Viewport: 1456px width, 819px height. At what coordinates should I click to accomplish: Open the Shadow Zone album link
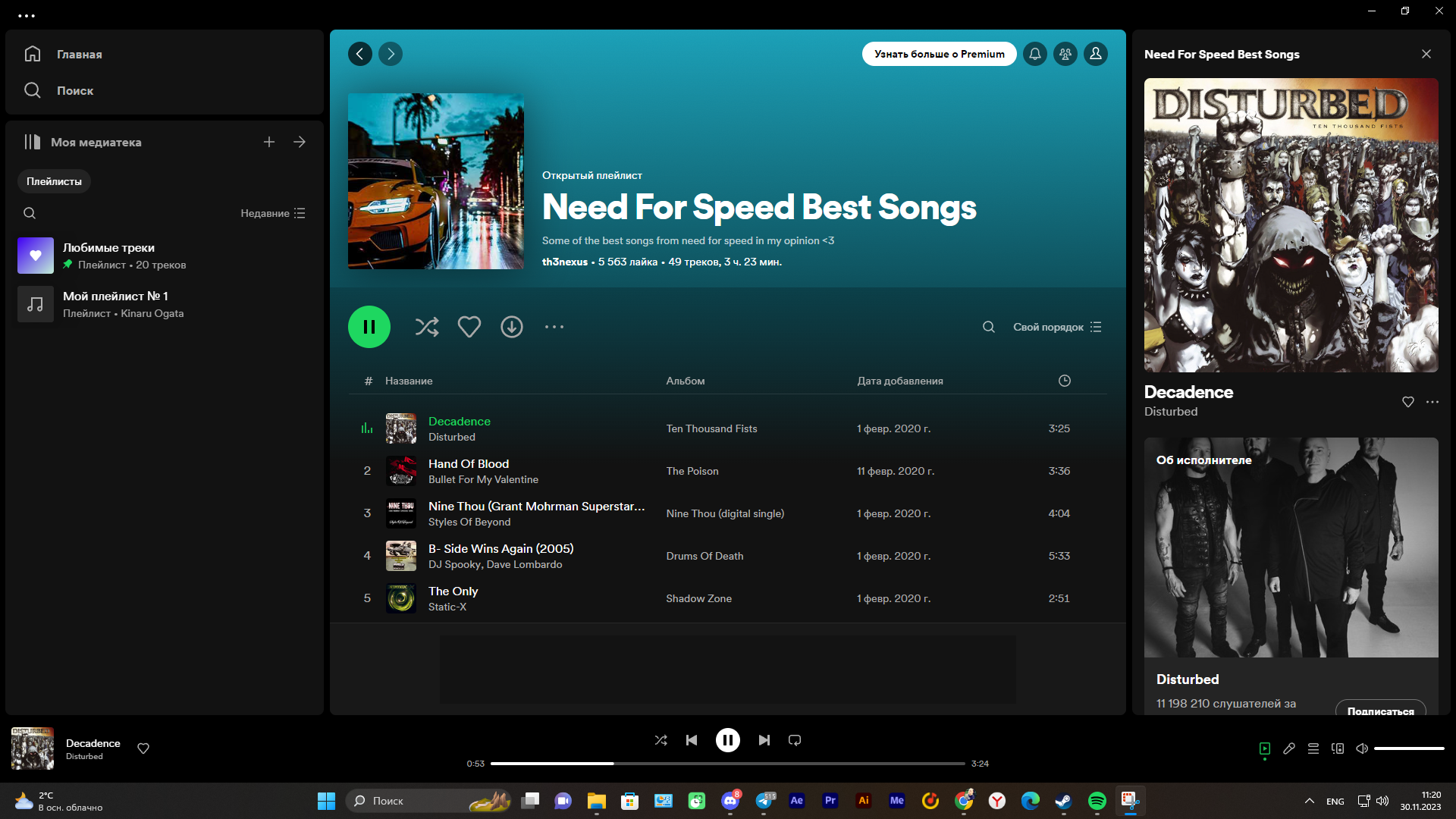coord(698,598)
